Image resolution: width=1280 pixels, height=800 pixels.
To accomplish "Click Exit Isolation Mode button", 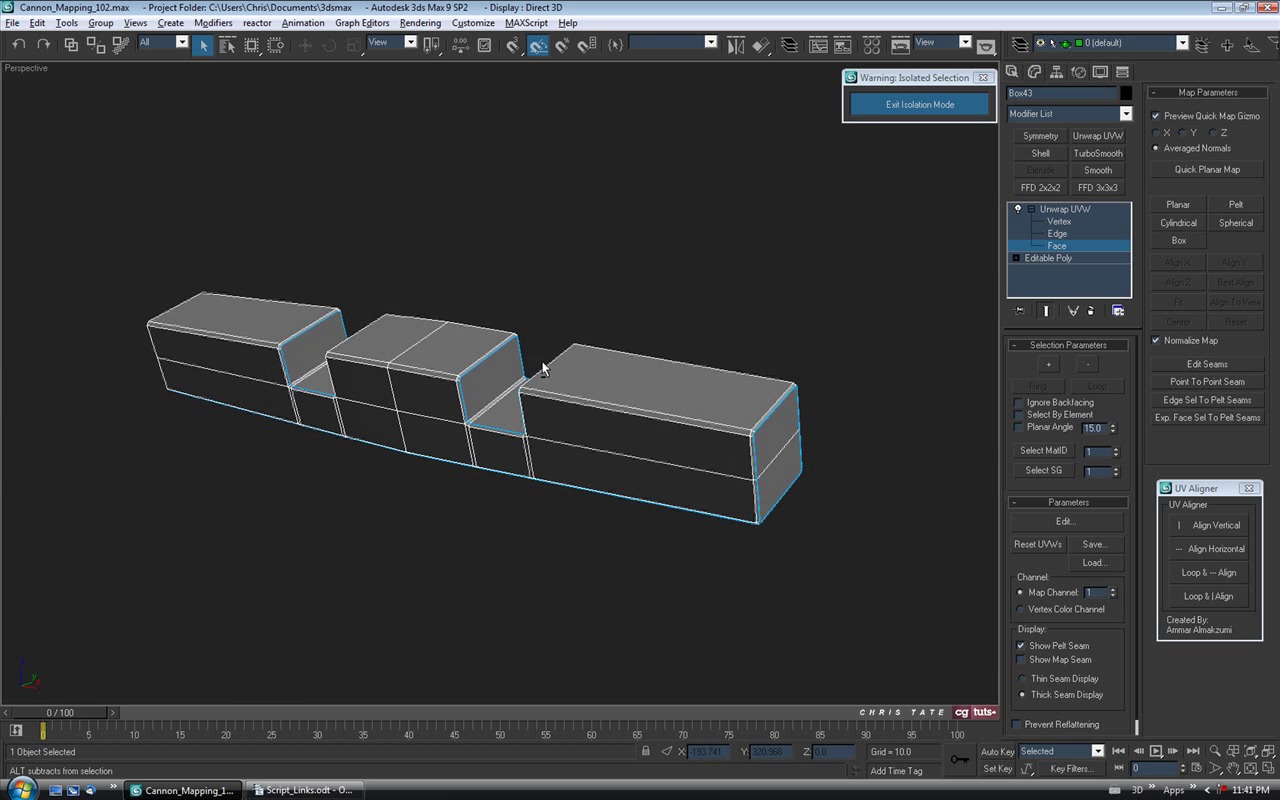I will pos(920,104).
